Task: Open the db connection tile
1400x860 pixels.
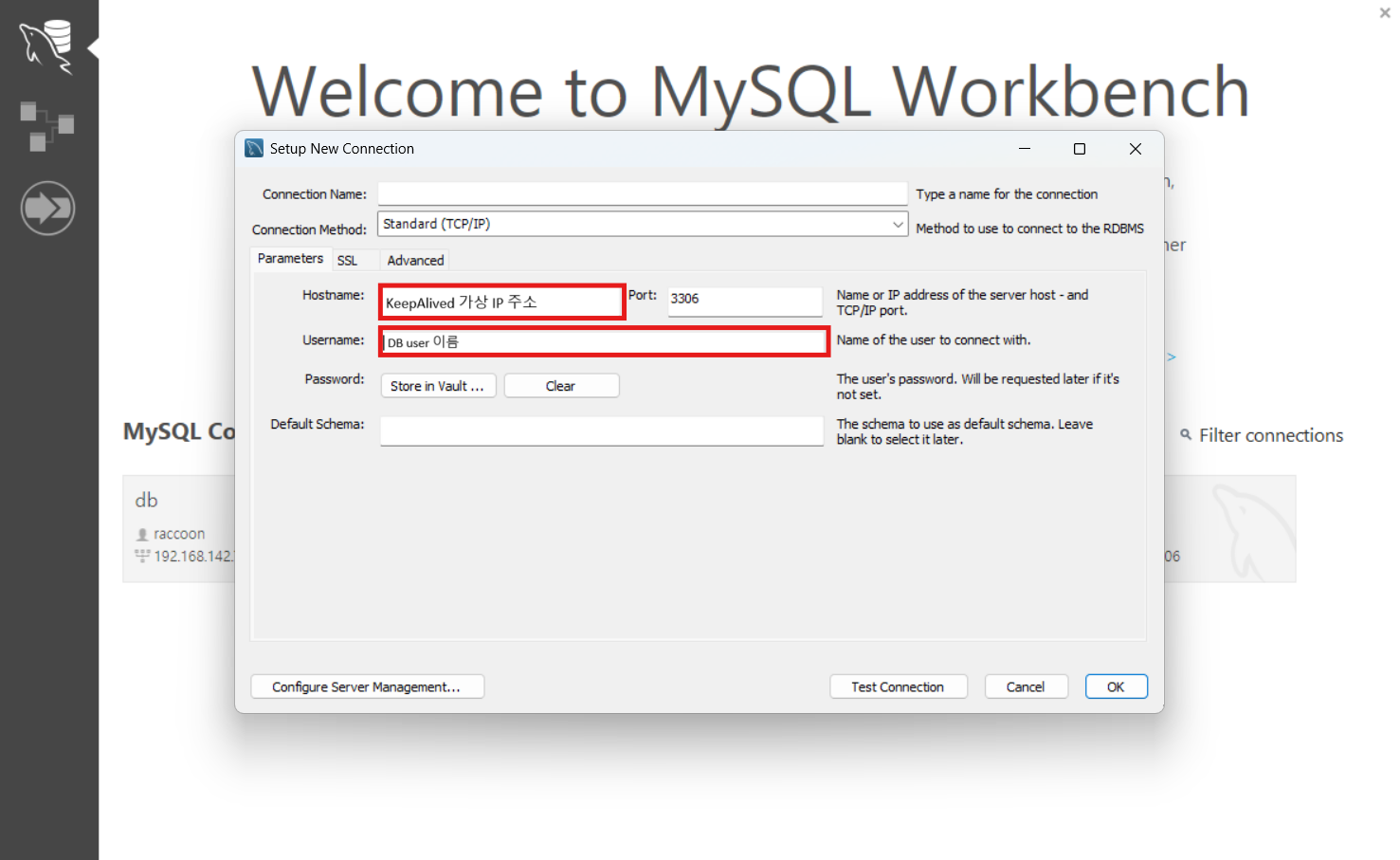Action: 179,528
